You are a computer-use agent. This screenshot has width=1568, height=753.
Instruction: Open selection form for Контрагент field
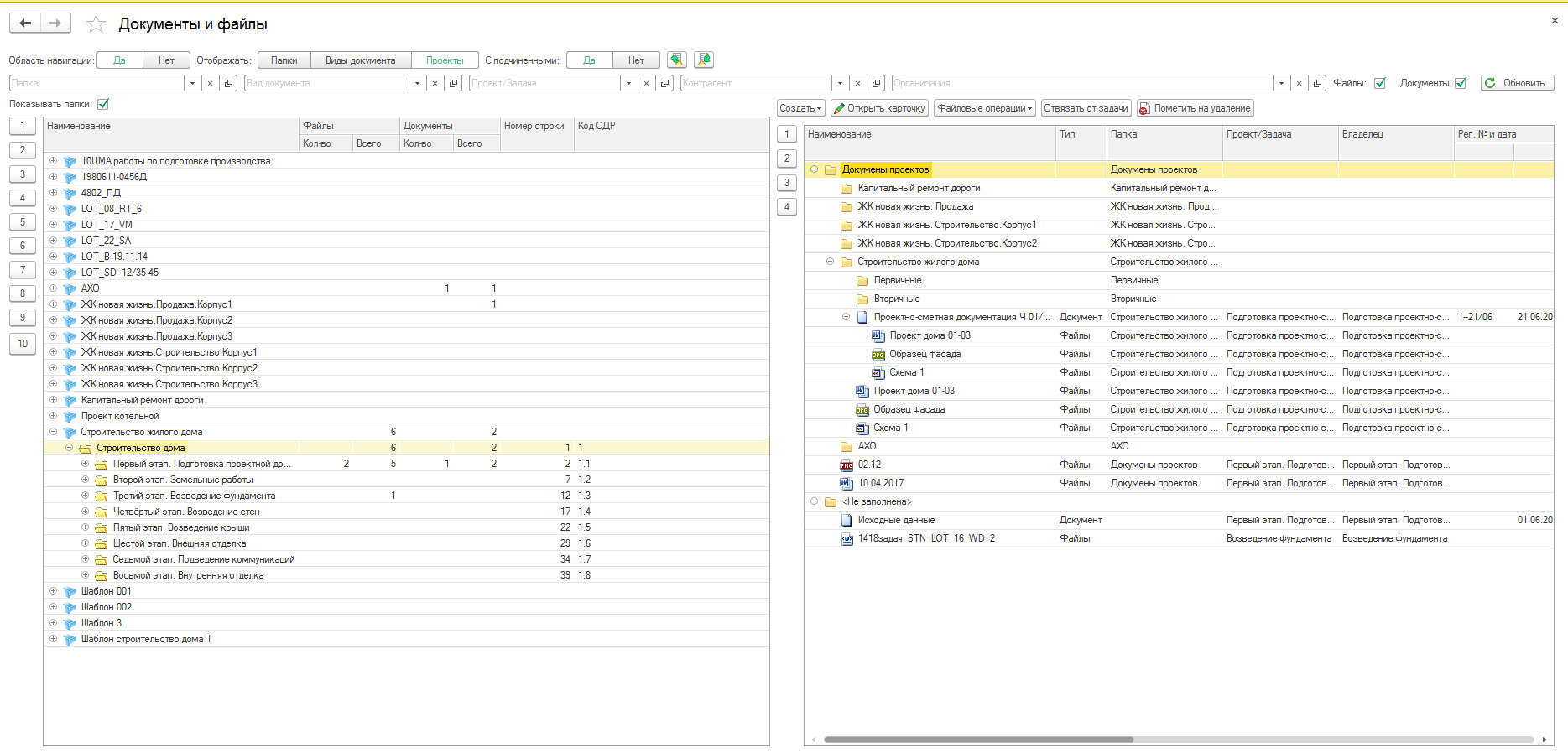coord(876,83)
